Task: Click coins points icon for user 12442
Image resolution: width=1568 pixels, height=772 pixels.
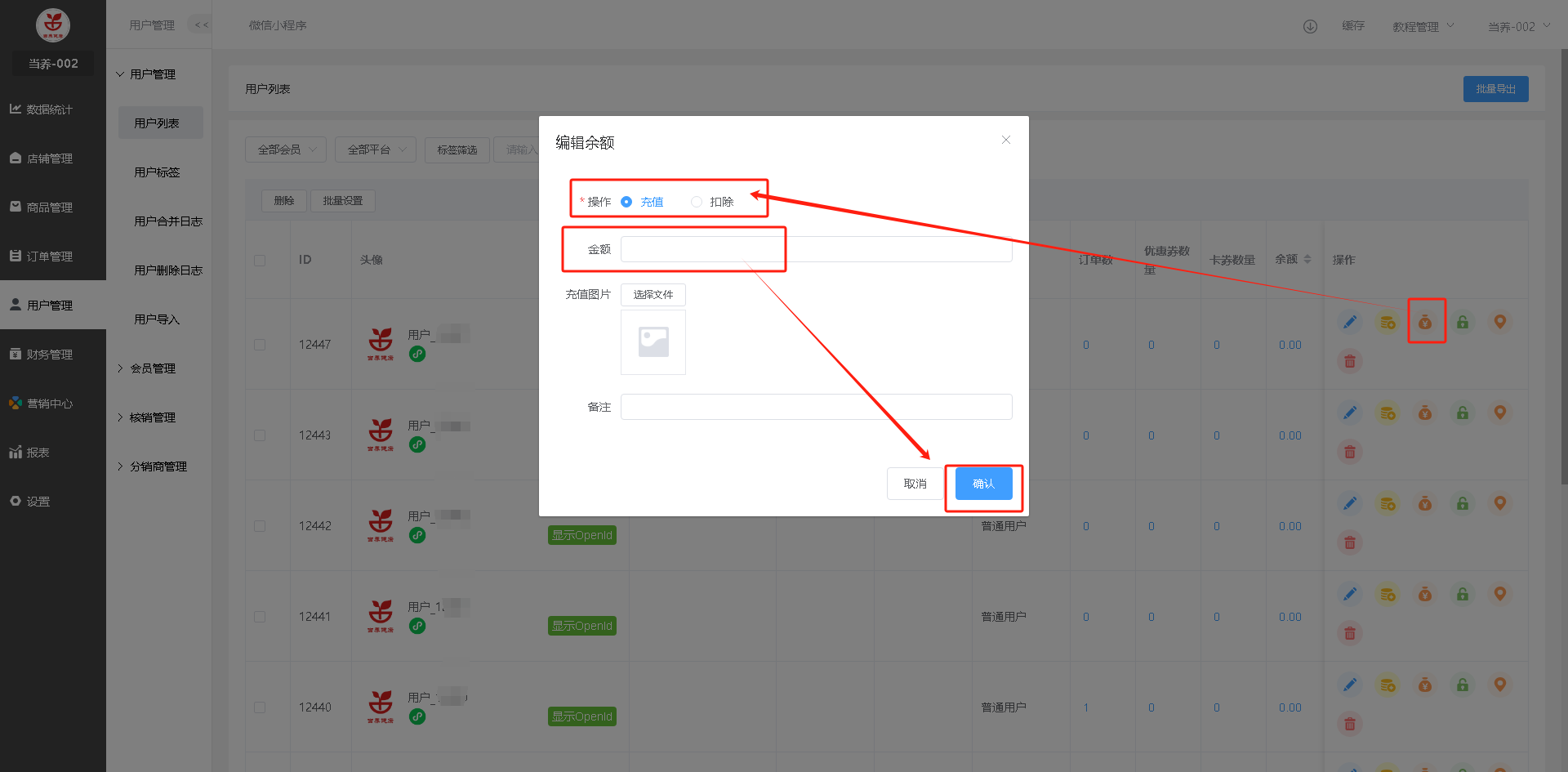Action: pos(1388,503)
